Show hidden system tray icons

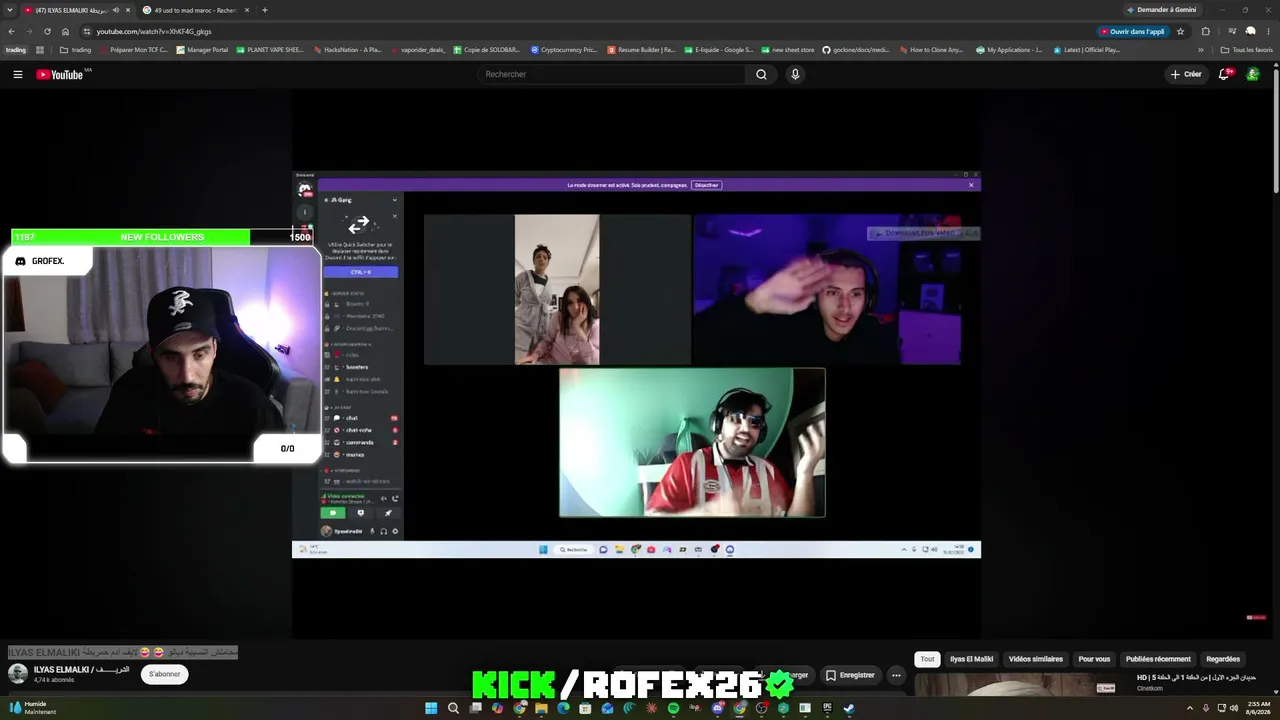tap(1190, 708)
